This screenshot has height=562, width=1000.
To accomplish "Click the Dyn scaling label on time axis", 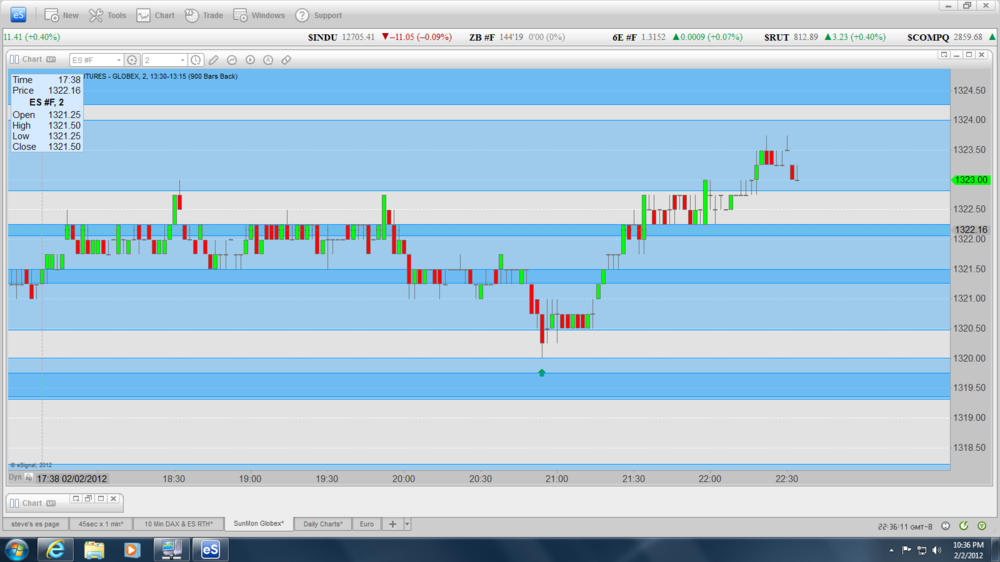I will coord(15,477).
